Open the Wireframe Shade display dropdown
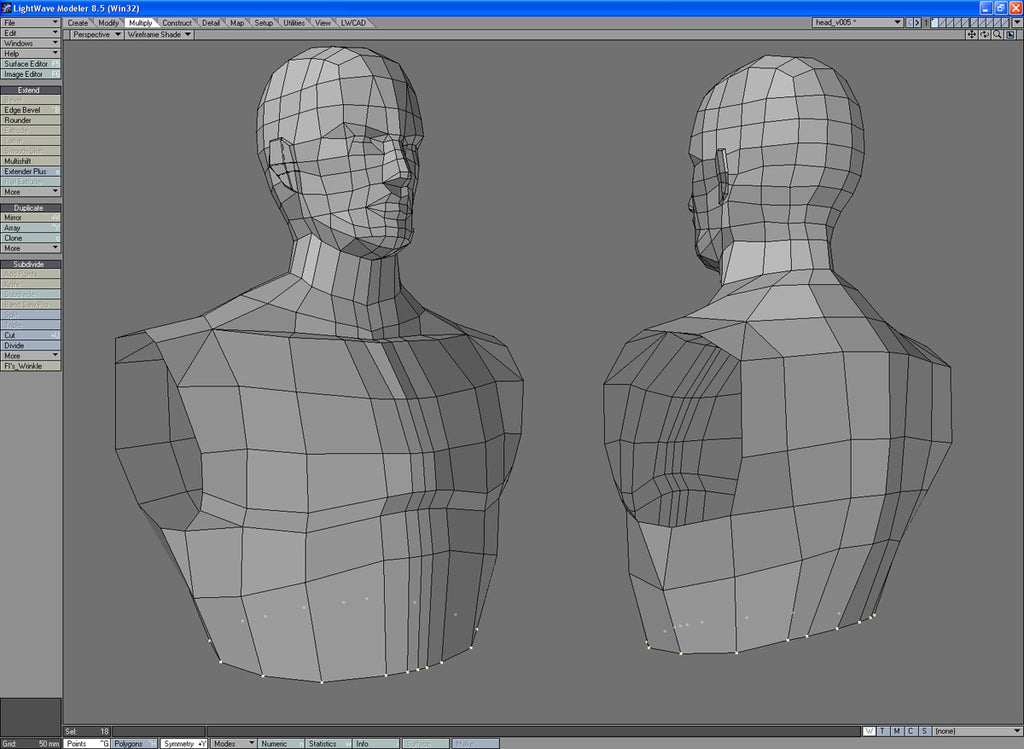1024x749 pixels. point(158,35)
